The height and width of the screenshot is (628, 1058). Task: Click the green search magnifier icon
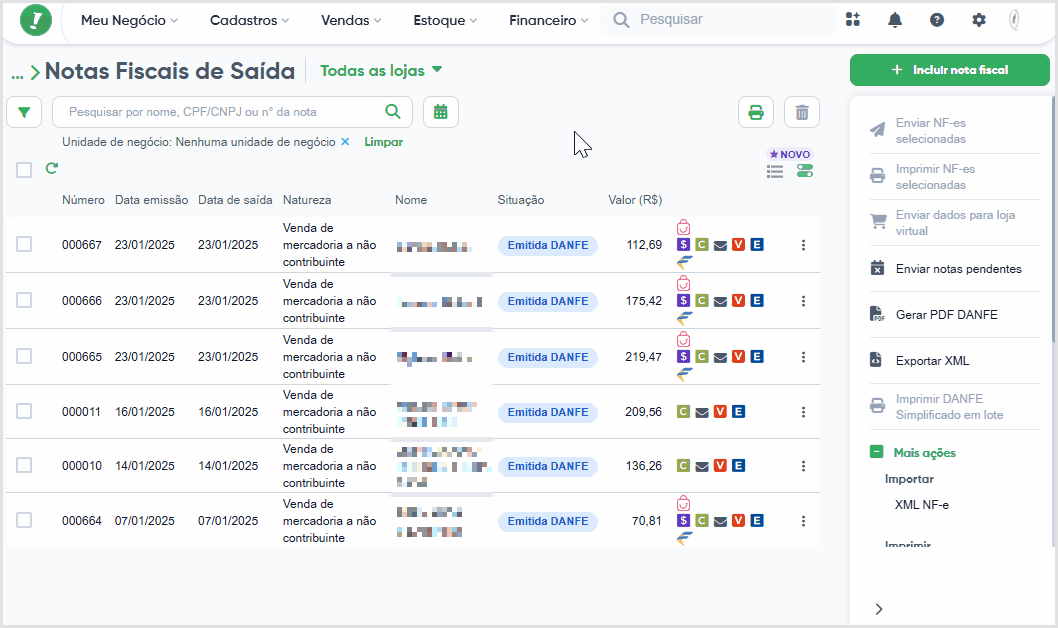(x=393, y=111)
